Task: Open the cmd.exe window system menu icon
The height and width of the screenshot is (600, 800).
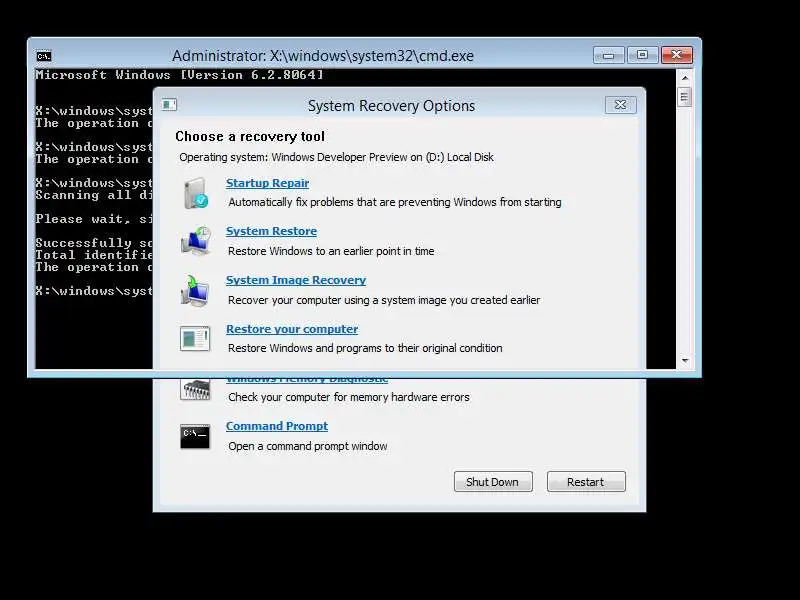Action: point(44,56)
